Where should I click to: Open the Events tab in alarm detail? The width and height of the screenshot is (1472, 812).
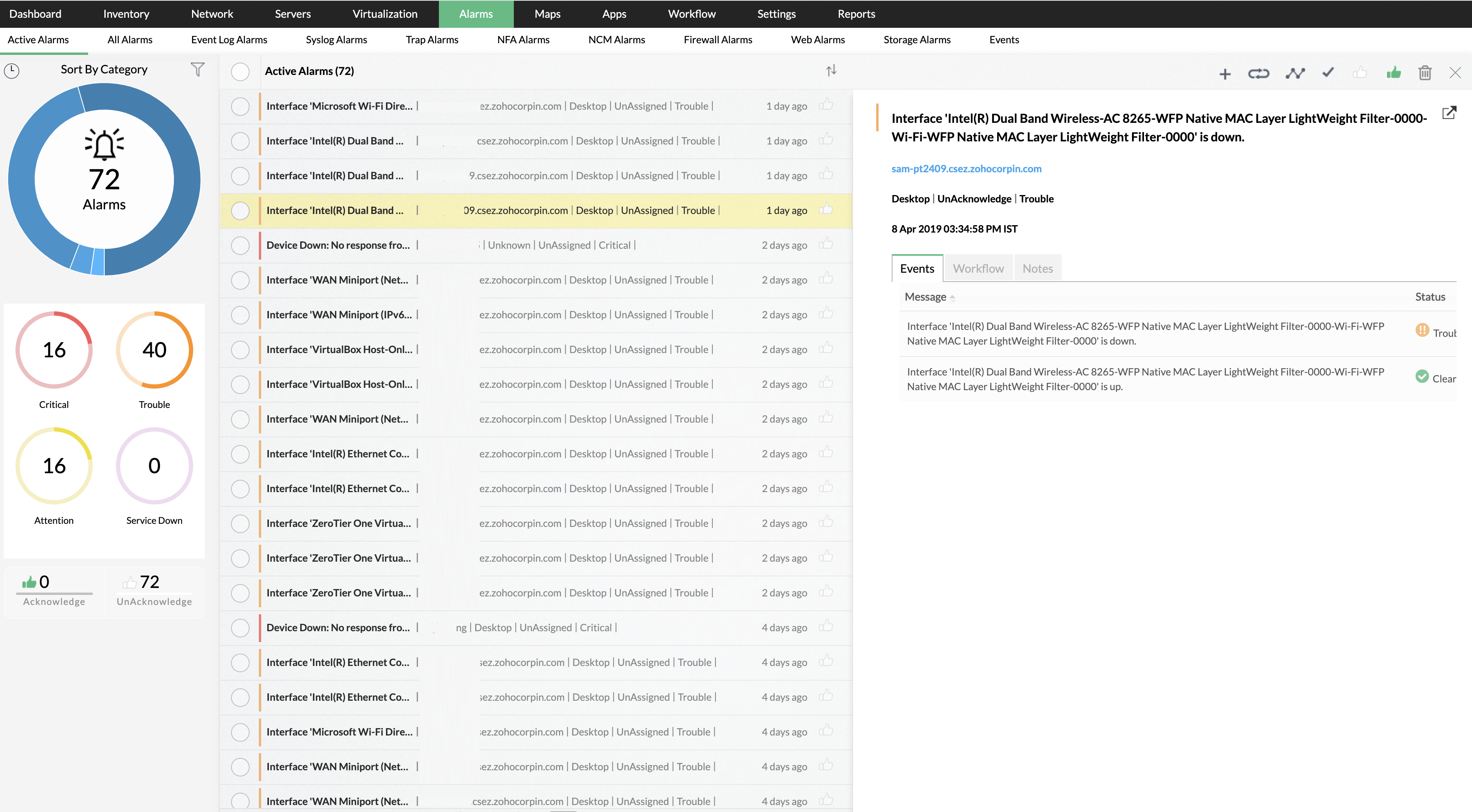(917, 268)
